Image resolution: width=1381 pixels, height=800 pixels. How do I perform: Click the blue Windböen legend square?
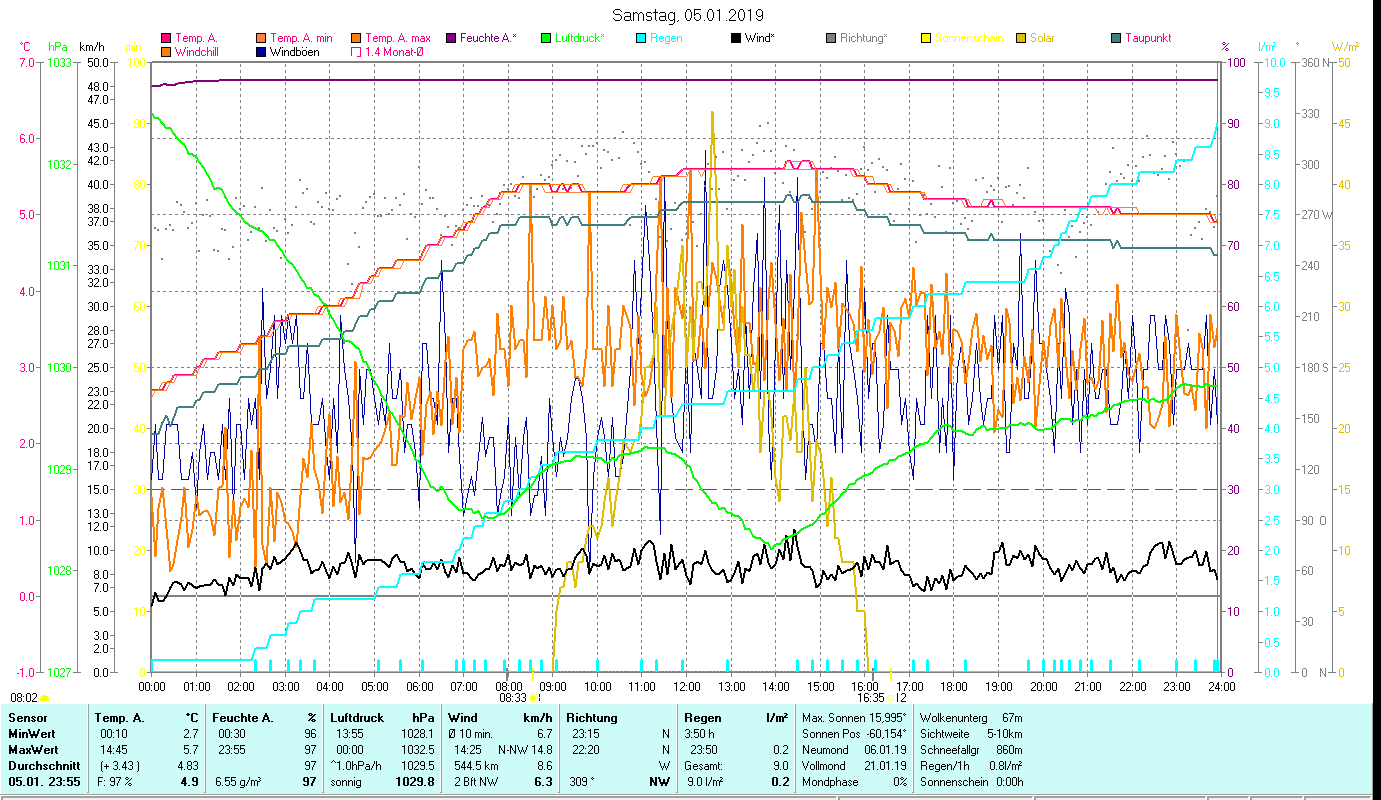pos(261,52)
